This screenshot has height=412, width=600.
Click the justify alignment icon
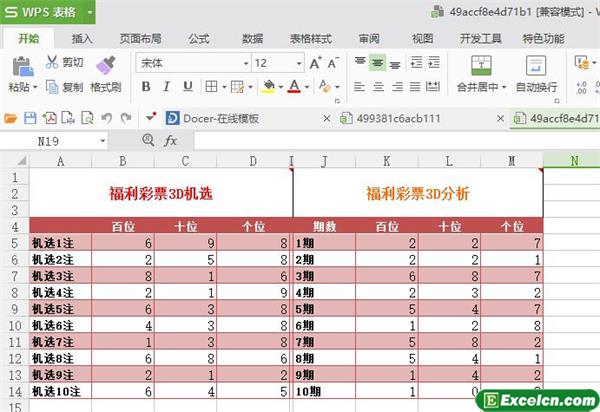(415, 87)
